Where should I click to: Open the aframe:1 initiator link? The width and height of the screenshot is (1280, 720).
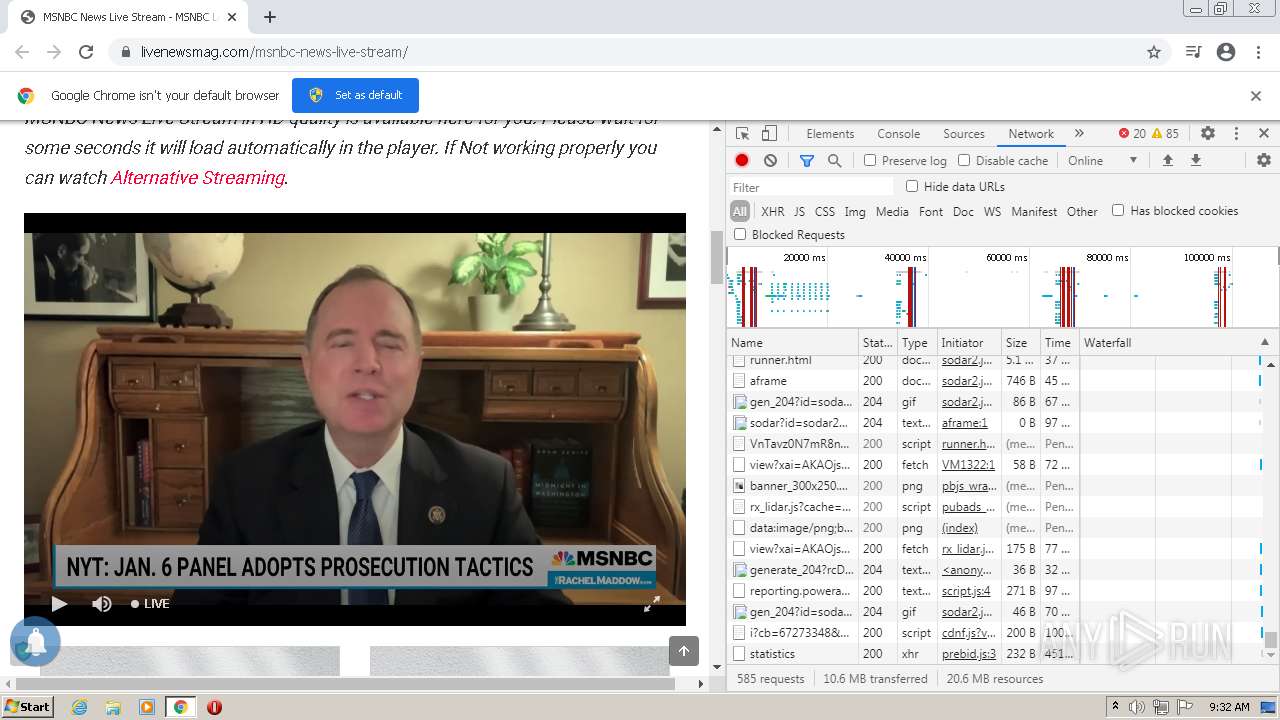[x=965, y=423]
